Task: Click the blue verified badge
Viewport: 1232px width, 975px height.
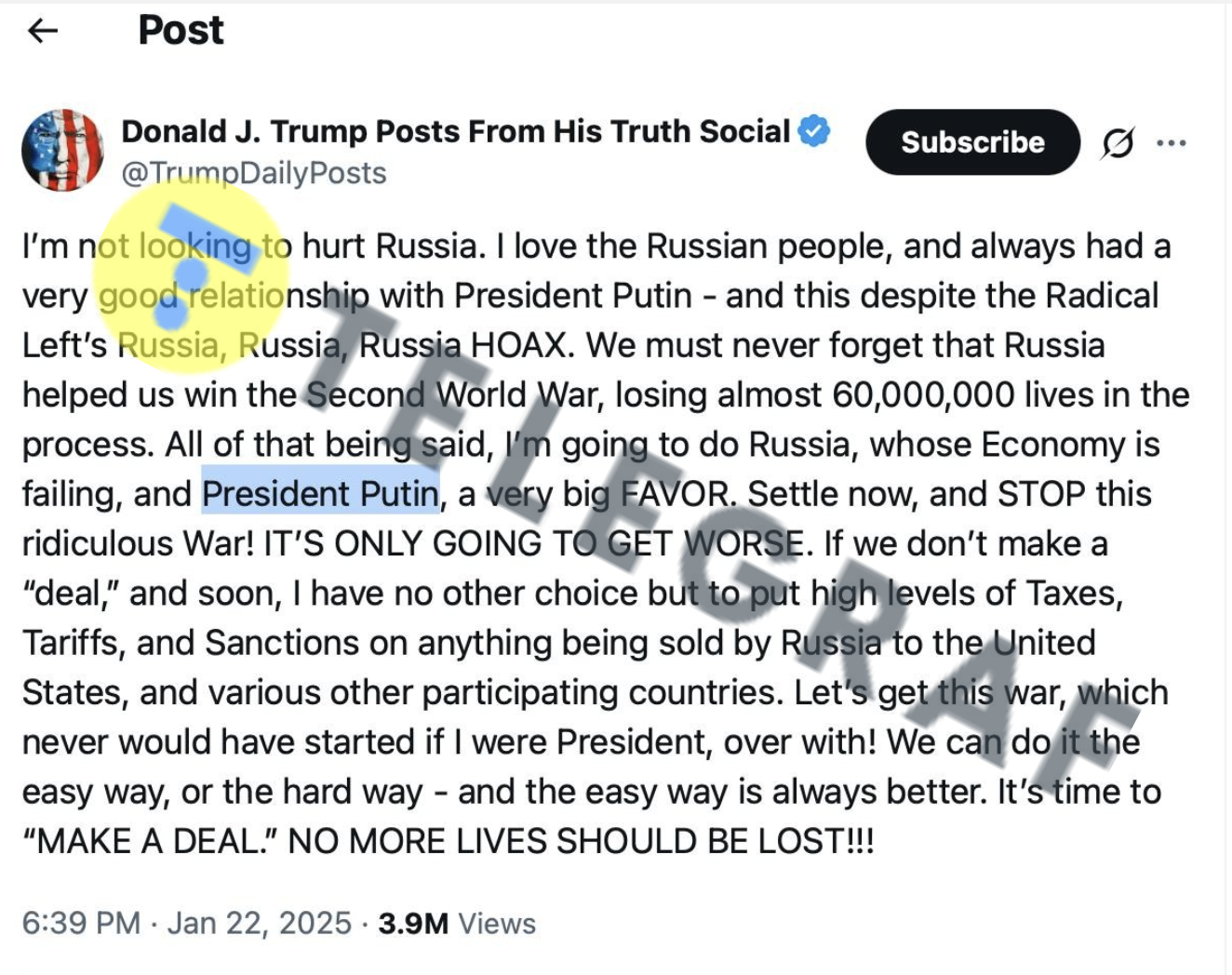Action: [815, 131]
